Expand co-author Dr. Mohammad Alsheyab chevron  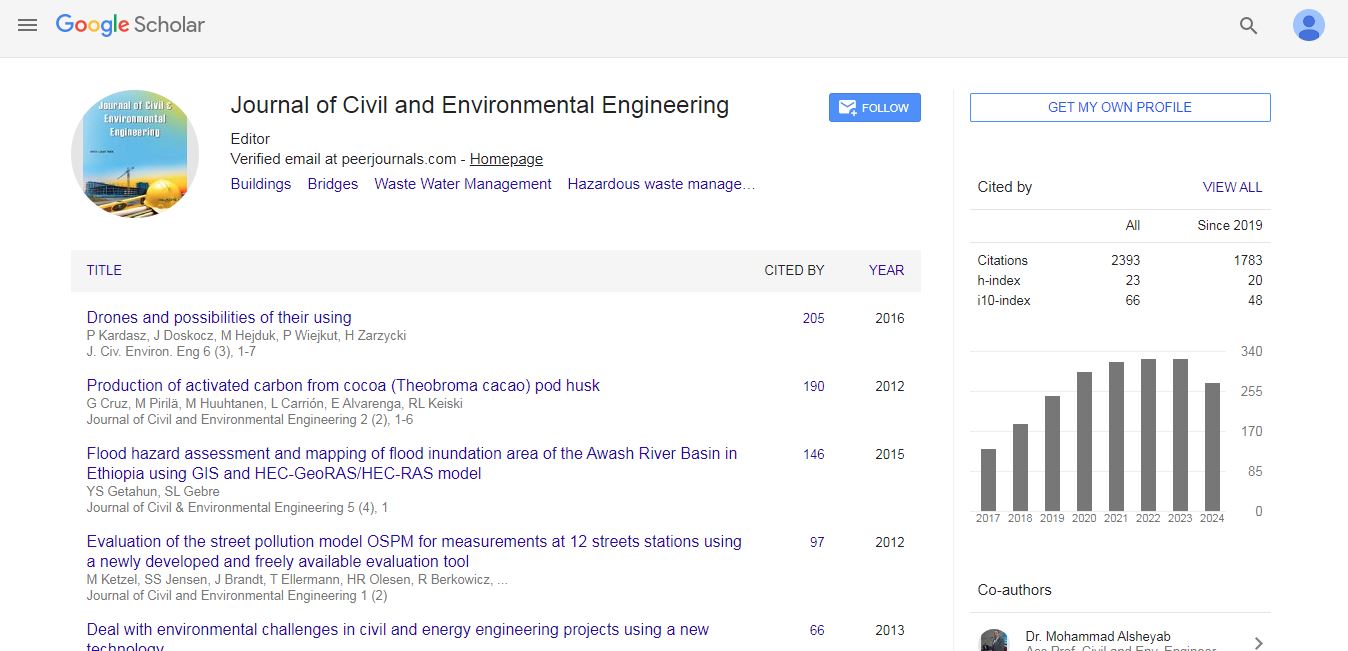click(x=1258, y=643)
